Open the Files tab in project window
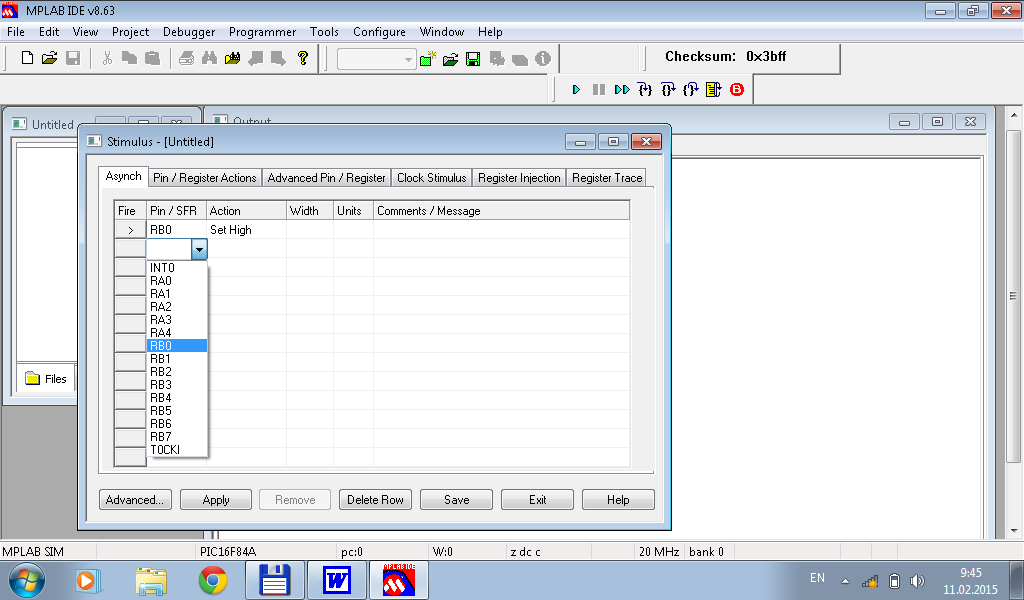1024x600 pixels. (x=46, y=379)
